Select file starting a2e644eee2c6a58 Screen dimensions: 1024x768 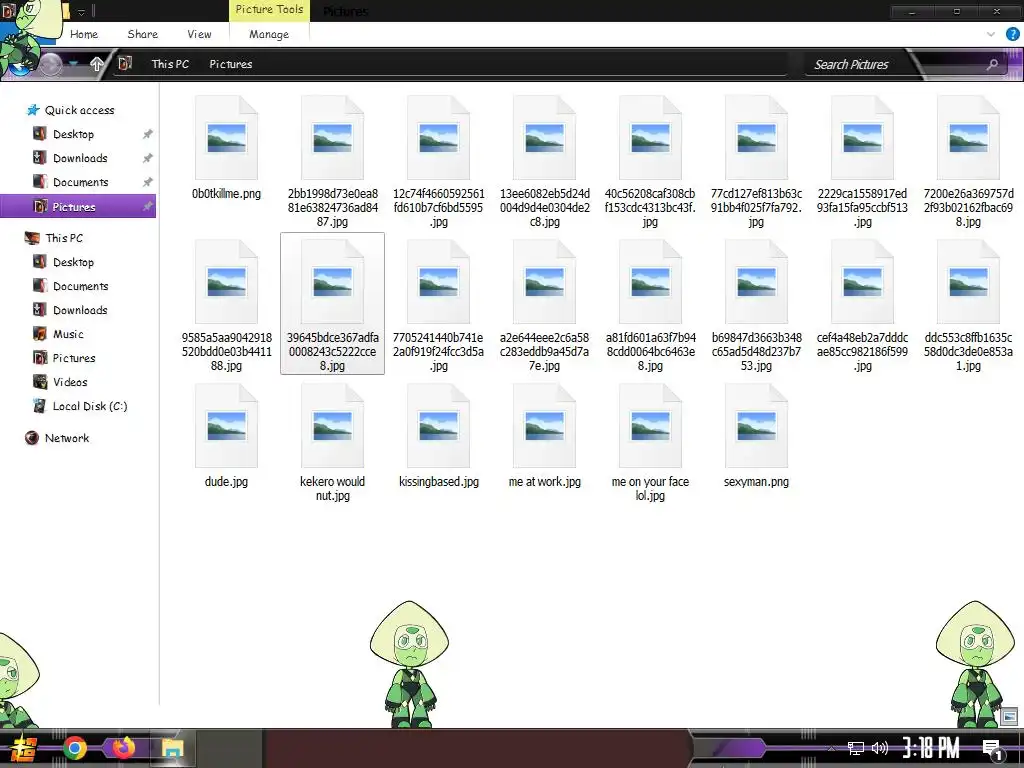click(x=545, y=304)
